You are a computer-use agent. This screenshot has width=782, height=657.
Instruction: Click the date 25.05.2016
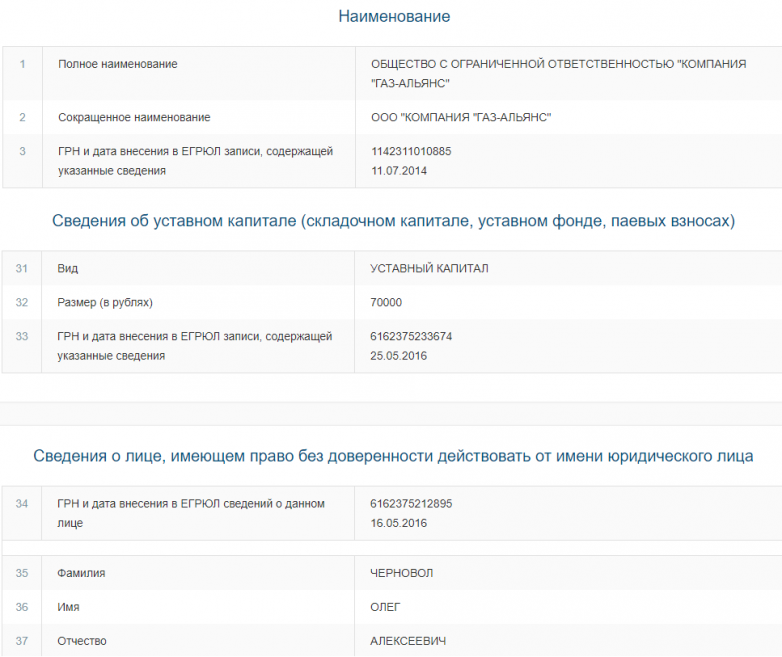(x=399, y=356)
